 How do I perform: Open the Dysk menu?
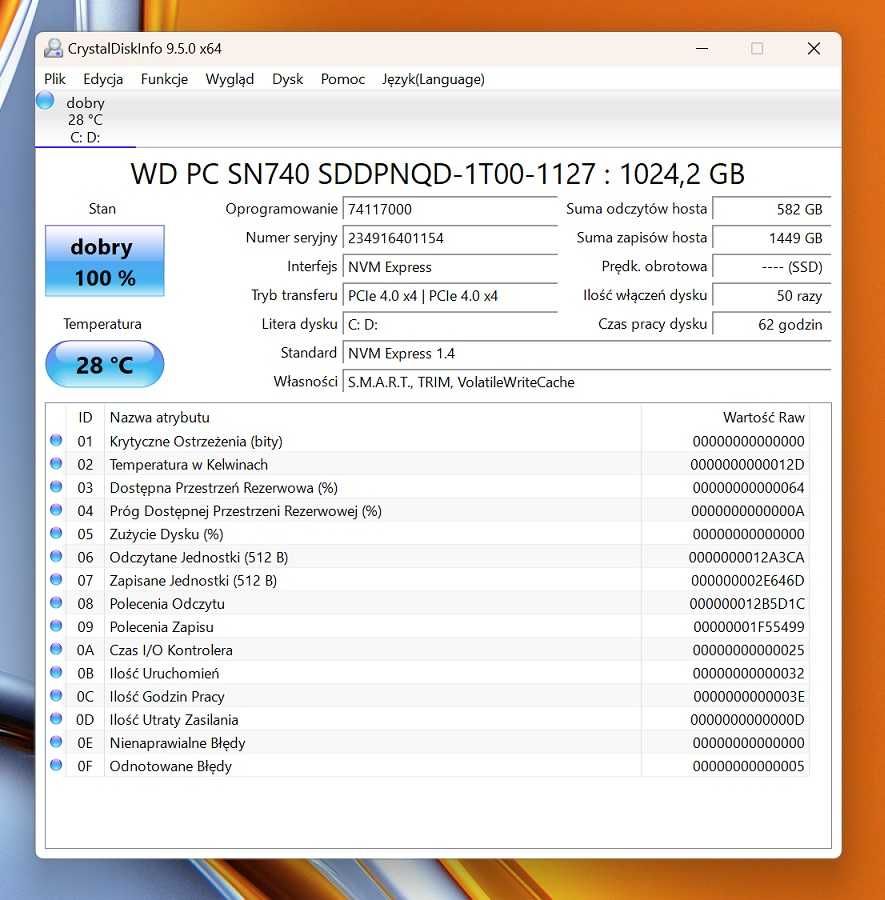tap(288, 79)
